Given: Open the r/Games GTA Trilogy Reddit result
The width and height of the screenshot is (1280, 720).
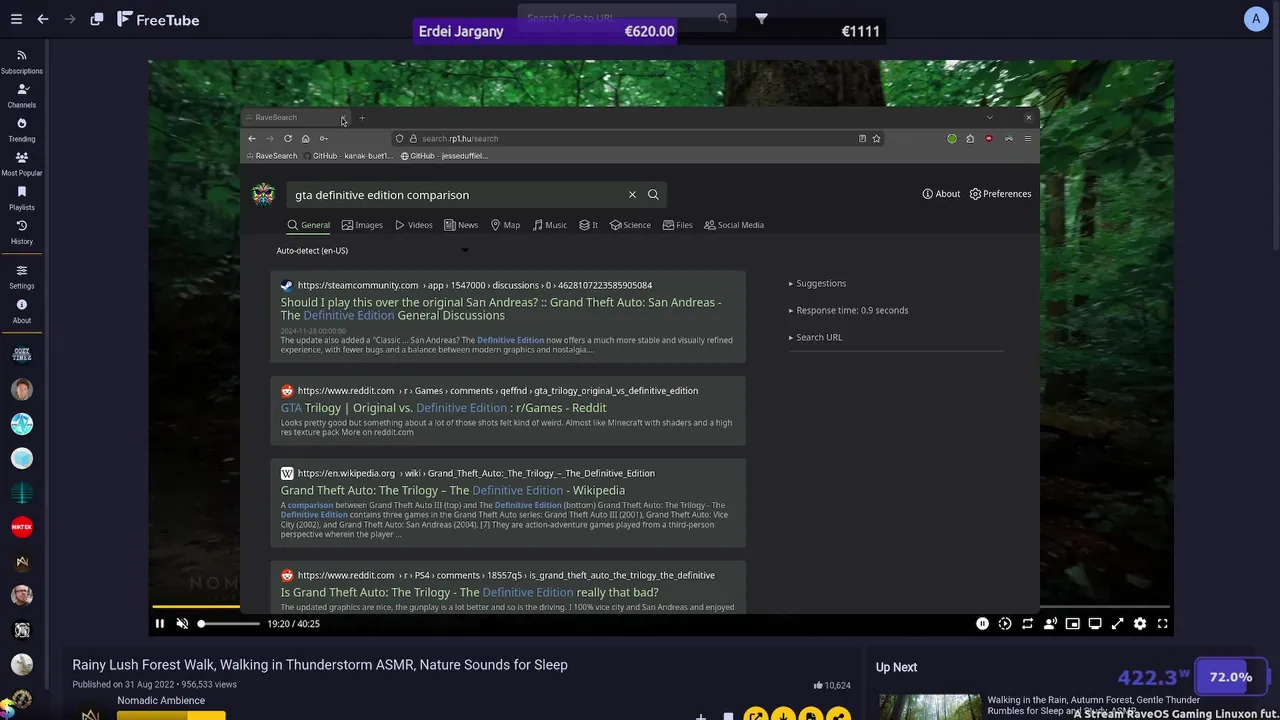Looking at the screenshot, I should click(x=443, y=408).
